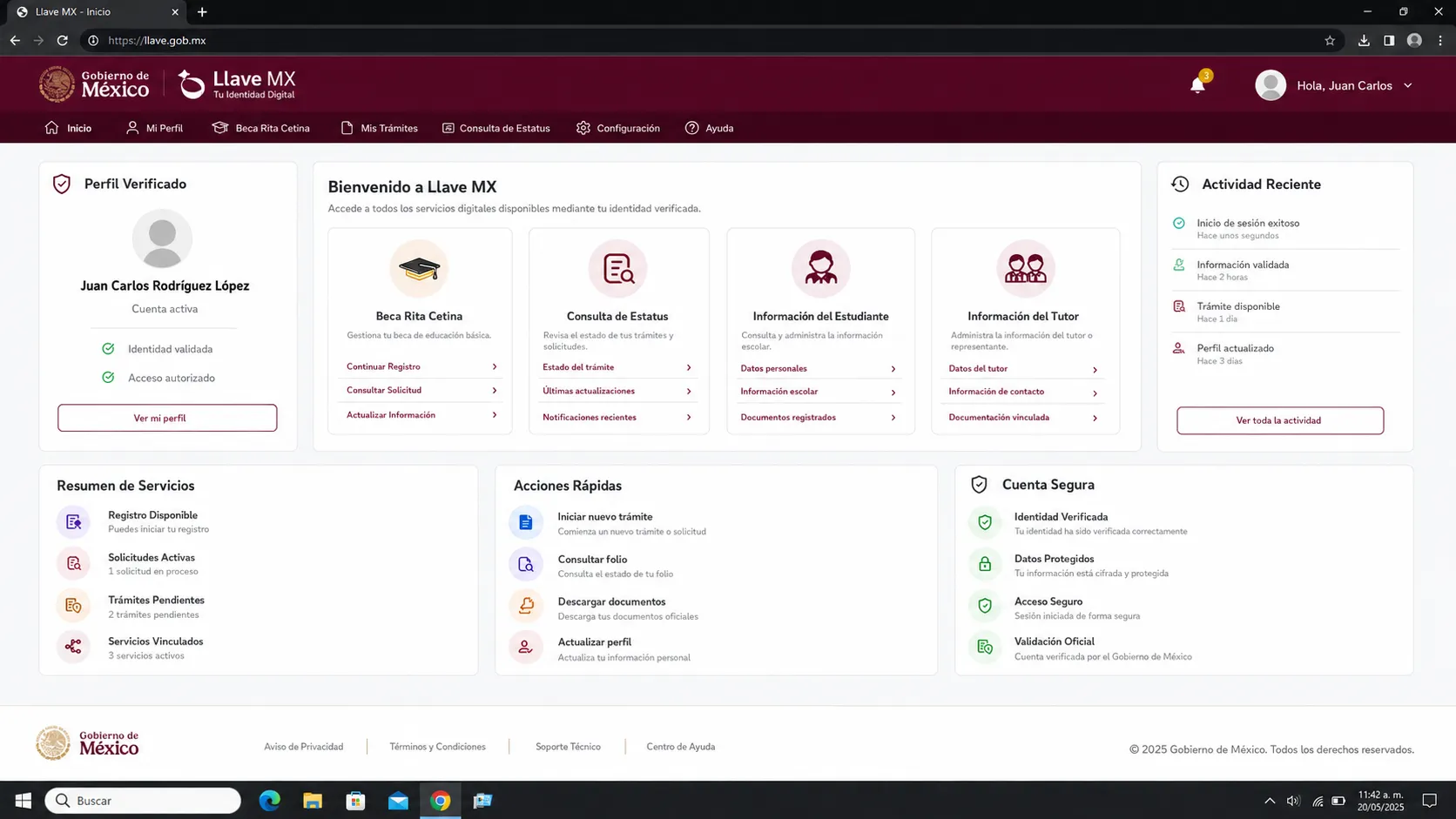Expand the Estado del trámite chevron
This screenshot has height=819, width=1456.
pyautogui.click(x=689, y=368)
